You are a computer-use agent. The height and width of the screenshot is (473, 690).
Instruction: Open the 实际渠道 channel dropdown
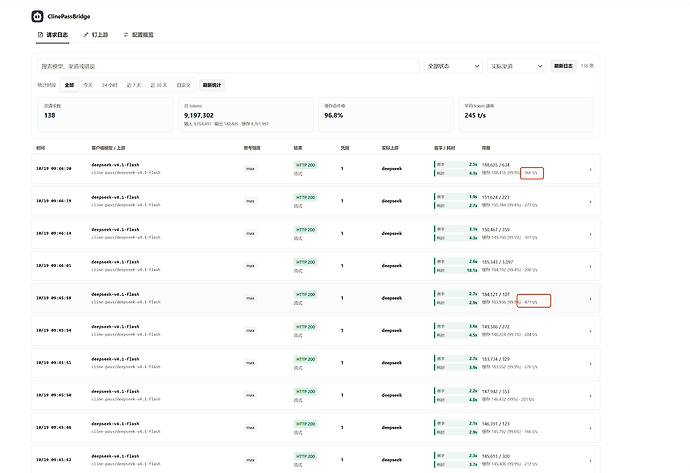coord(517,66)
